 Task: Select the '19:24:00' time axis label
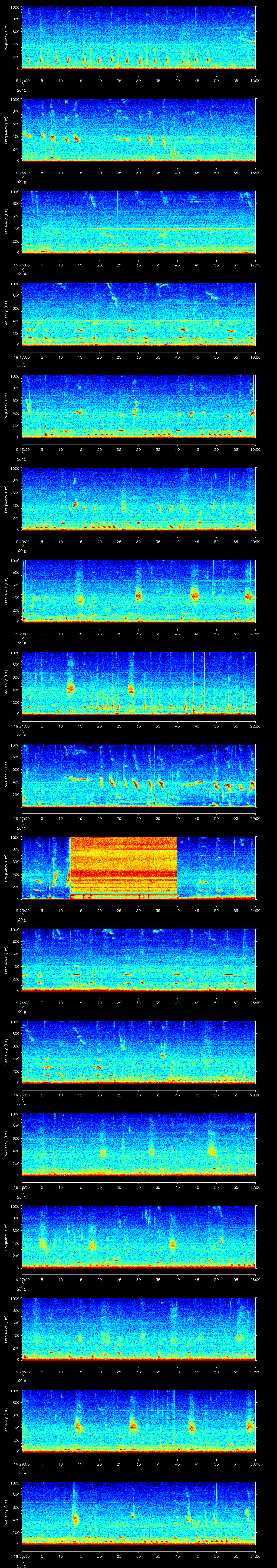coord(21,1003)
